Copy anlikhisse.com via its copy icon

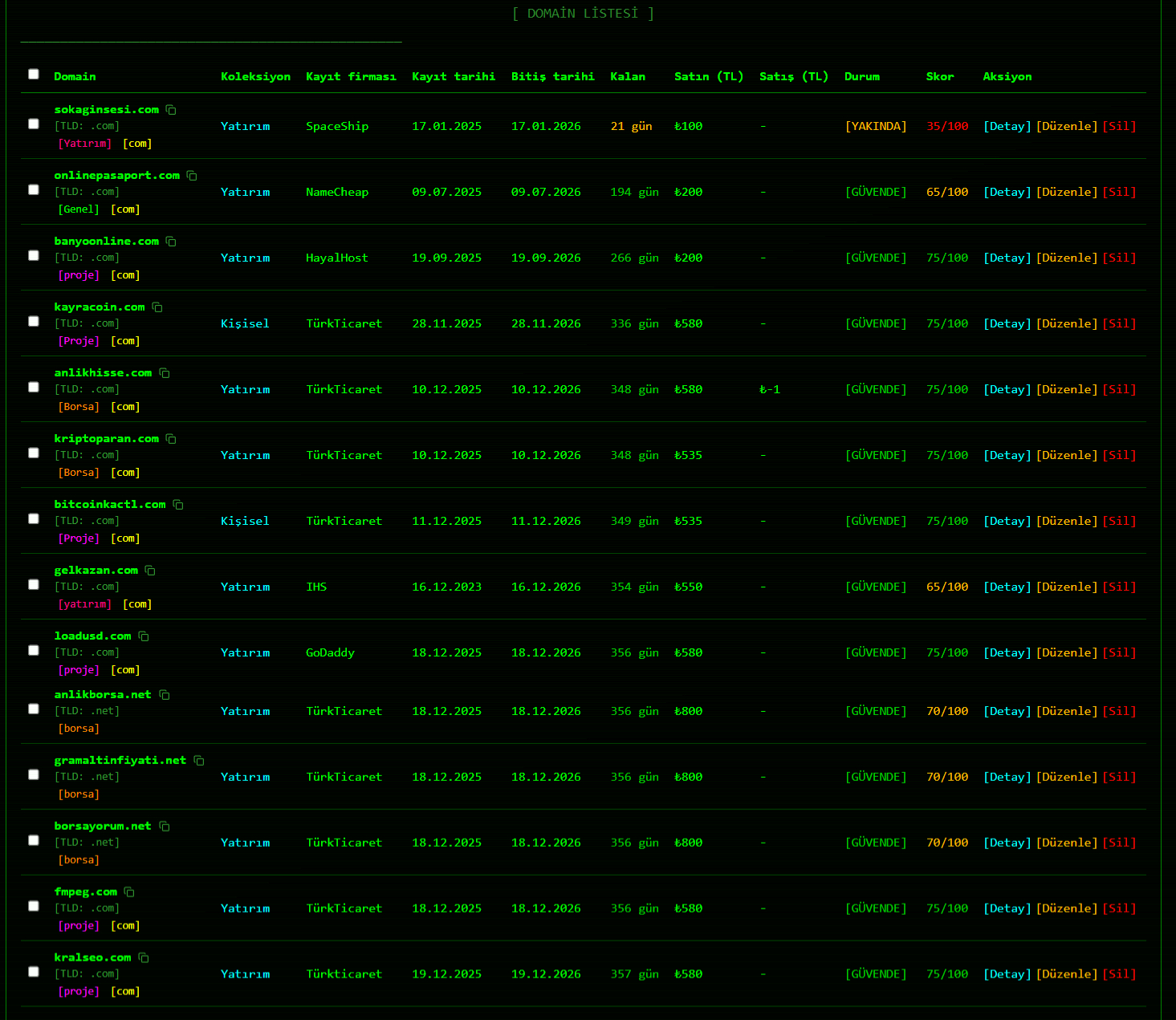coord(165,373)
